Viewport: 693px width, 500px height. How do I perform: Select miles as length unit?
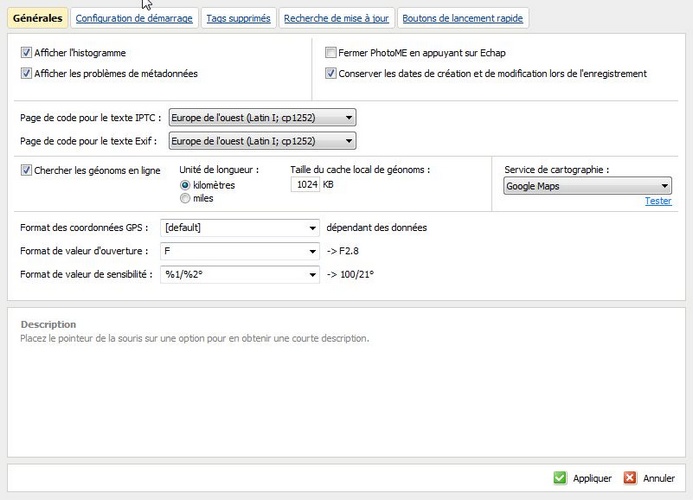click(185, 198)
